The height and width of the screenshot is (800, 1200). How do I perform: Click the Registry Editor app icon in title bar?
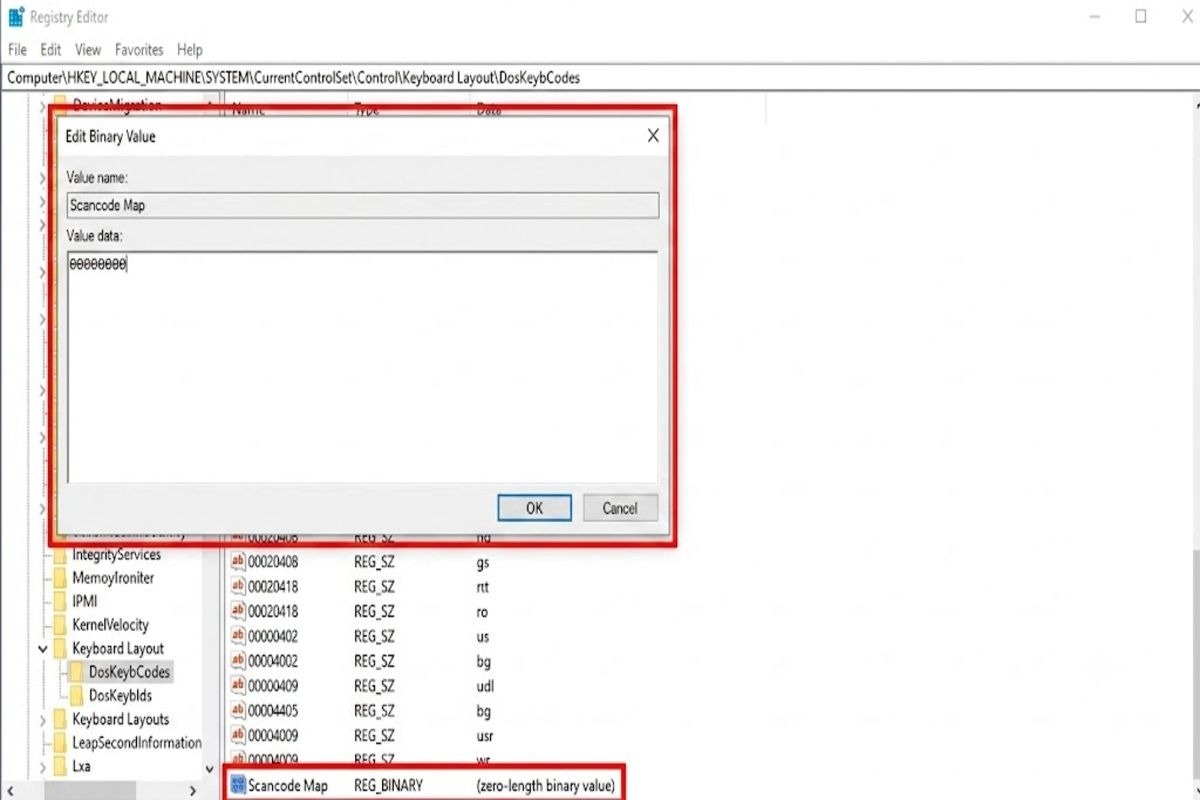16,17
